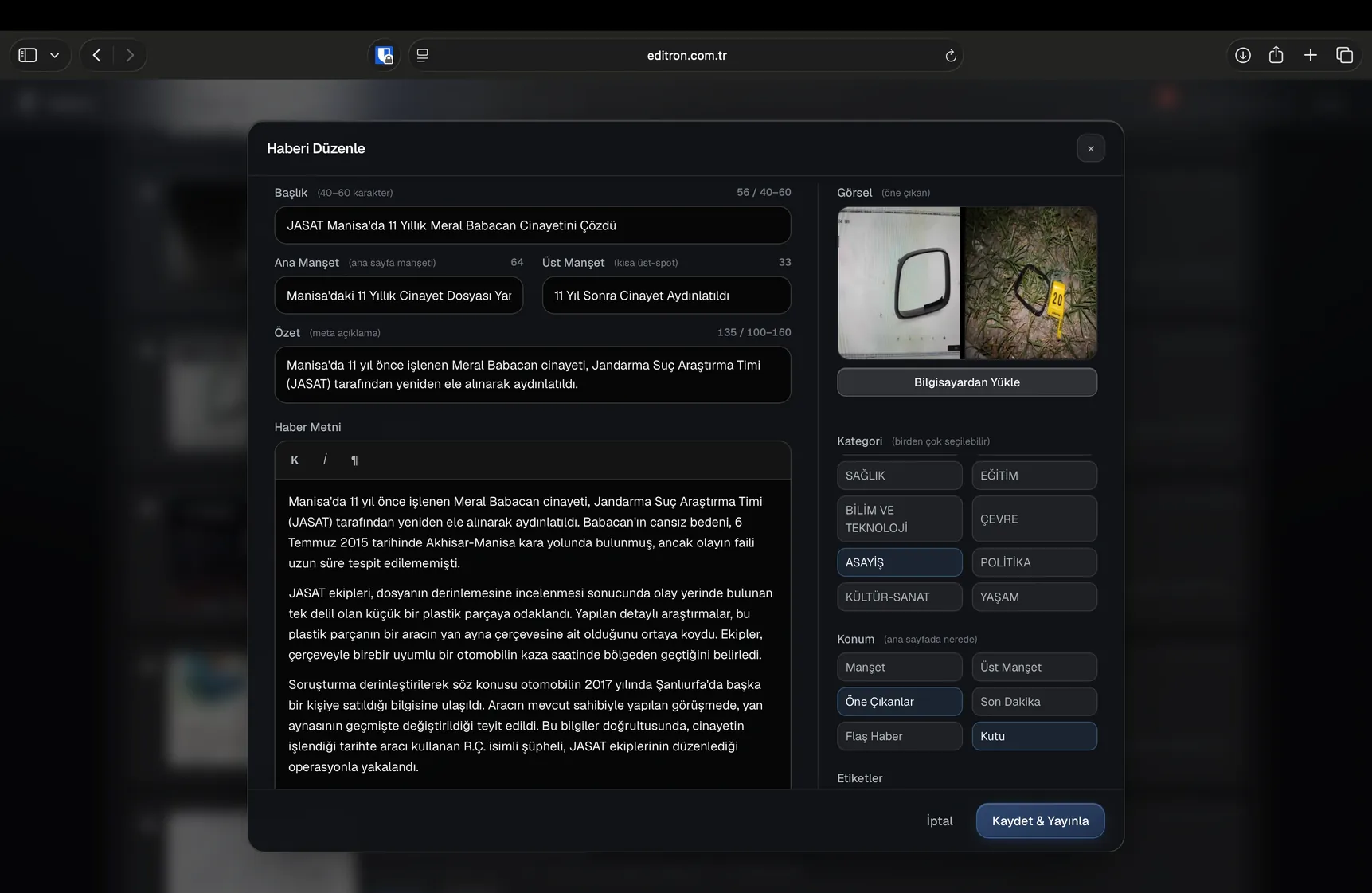This screenshot has width=1372, height=893.
Task: Click the featured image thumbnail
Action: click(967, 283)
